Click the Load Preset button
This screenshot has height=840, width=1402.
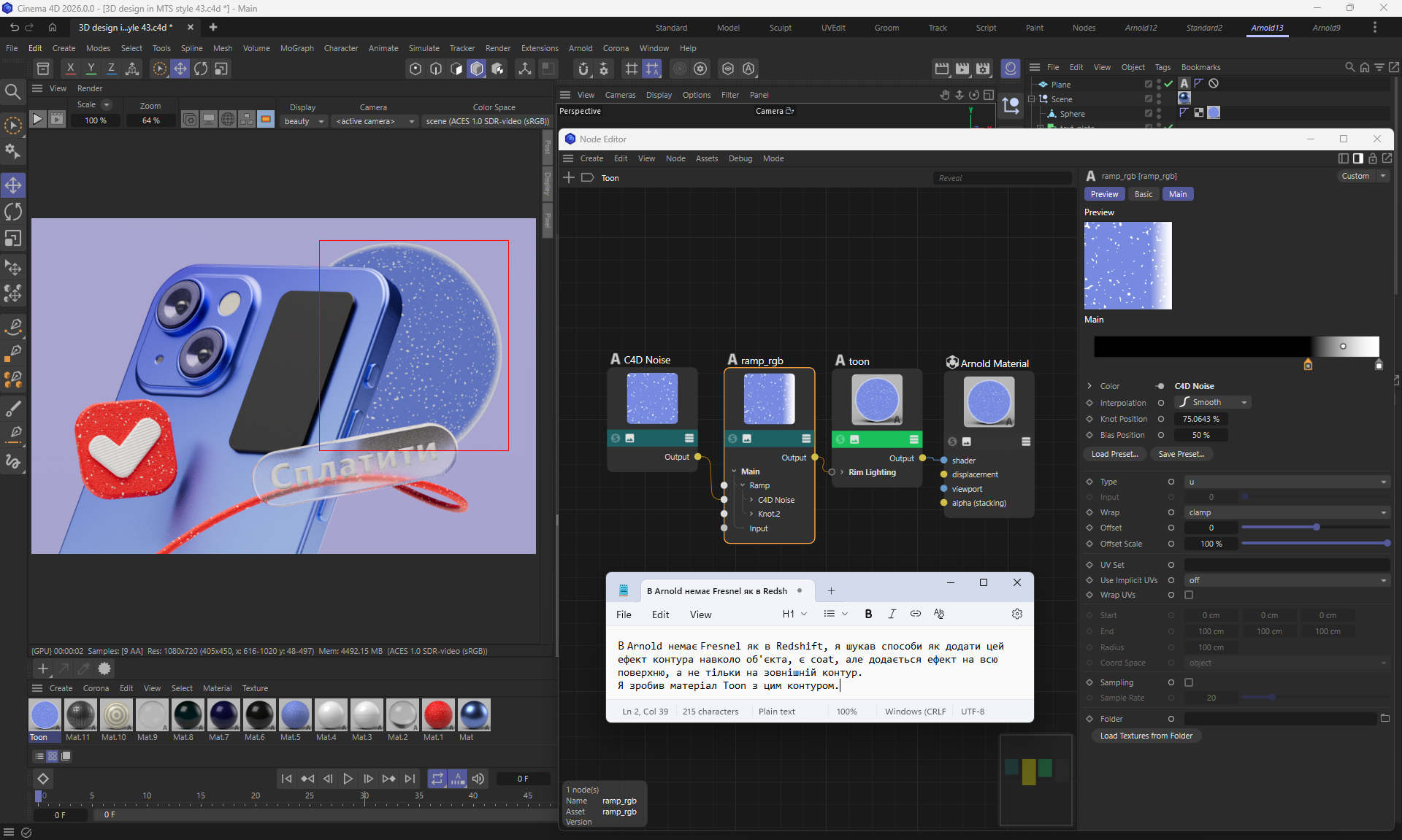[1114, 454]
